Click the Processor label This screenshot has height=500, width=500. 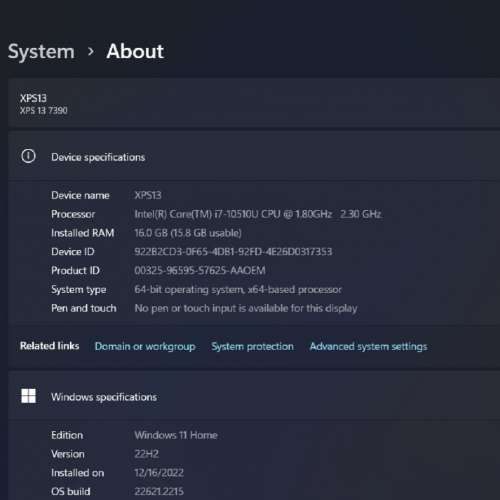tap(73, 214)
